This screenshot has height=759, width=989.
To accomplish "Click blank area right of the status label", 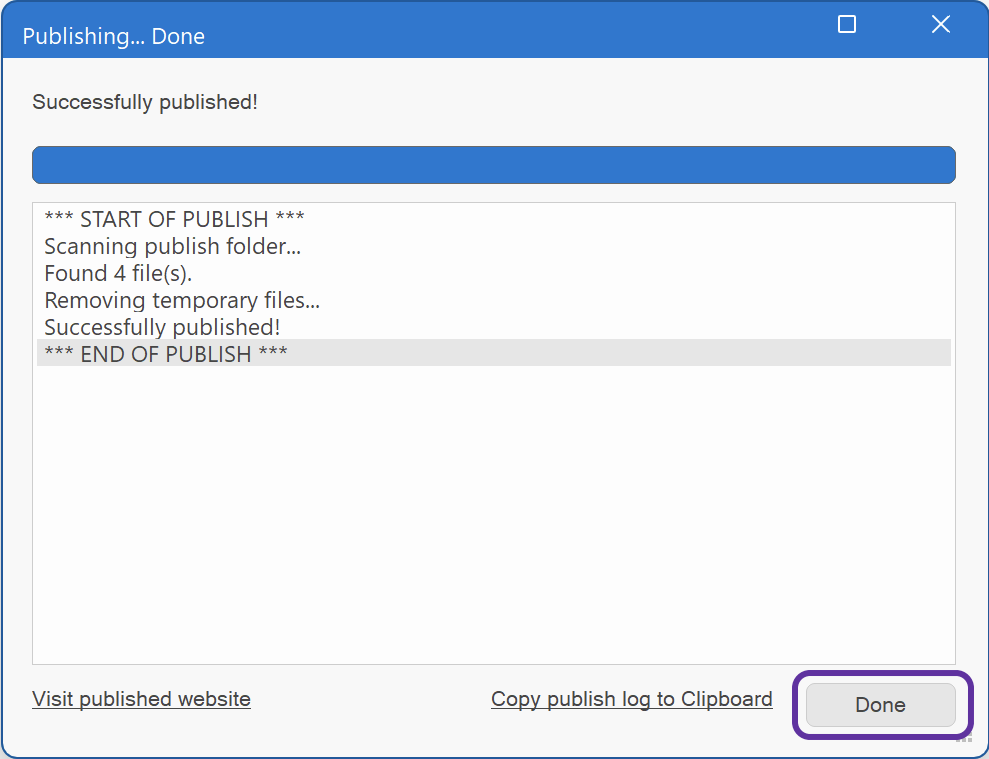I will [x=600, y=102].
